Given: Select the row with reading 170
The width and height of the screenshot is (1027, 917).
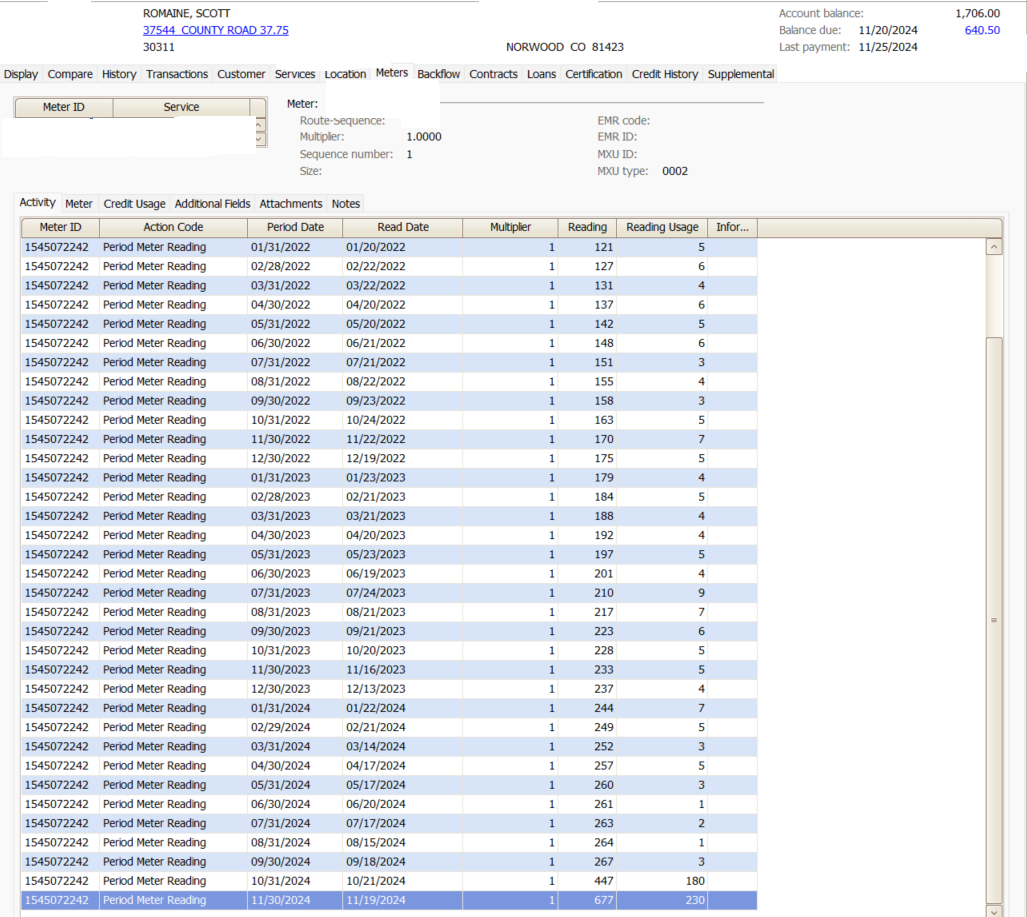Looking at the screenshot, I should pos(389,439).
